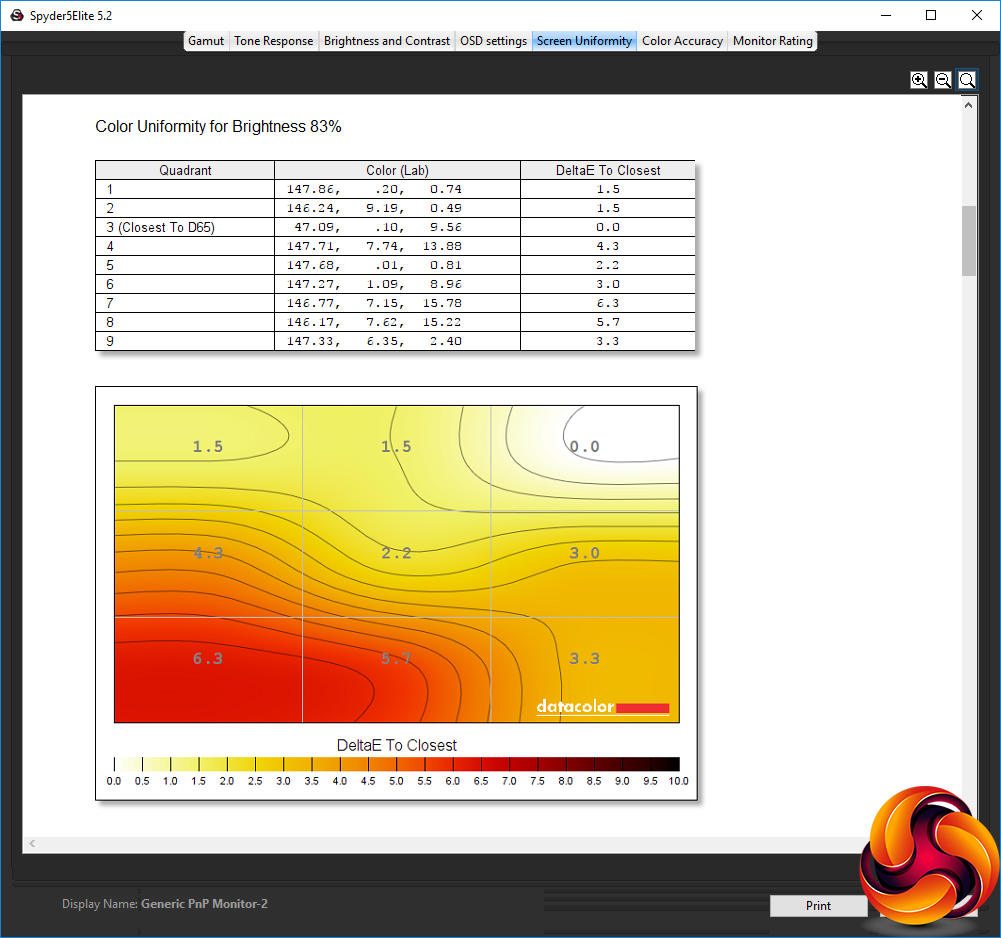Image resolution: width=1001 pixels, height=938 pixels.
Task: Click the Lab value '147.86, .20, 0.74'
Action: [x=374, y=189]
